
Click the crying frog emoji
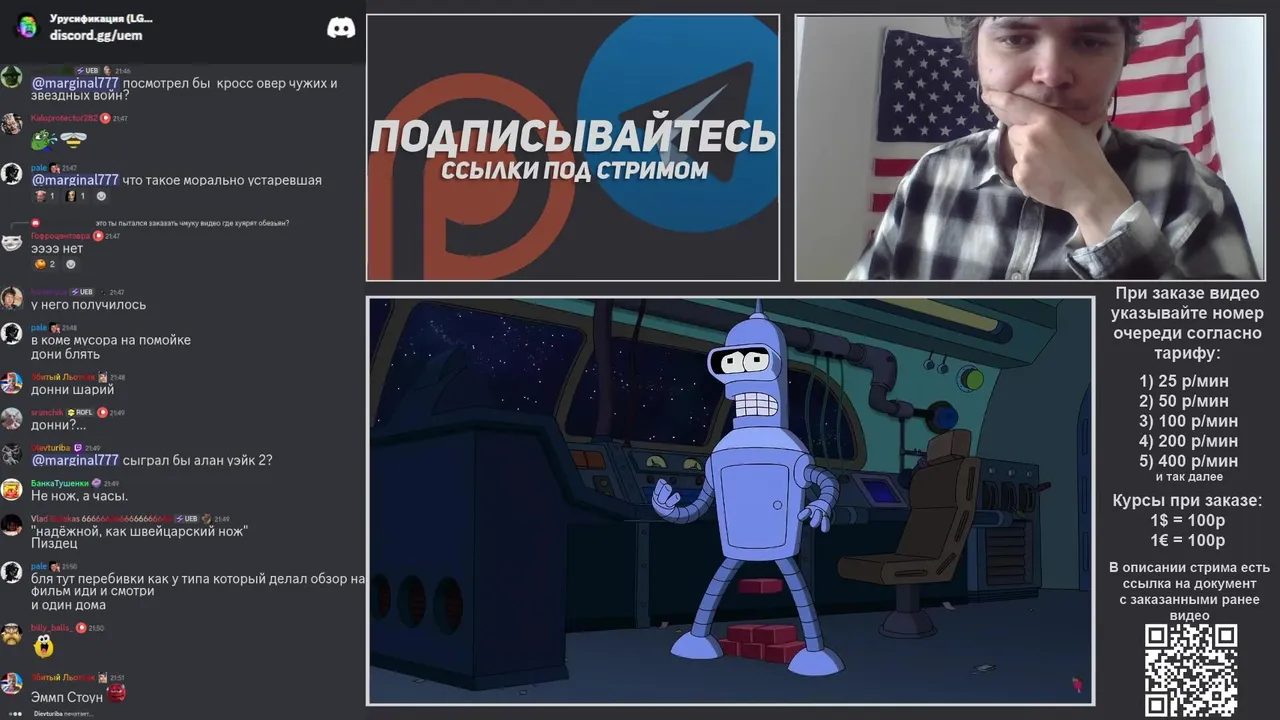pos(44,139)
